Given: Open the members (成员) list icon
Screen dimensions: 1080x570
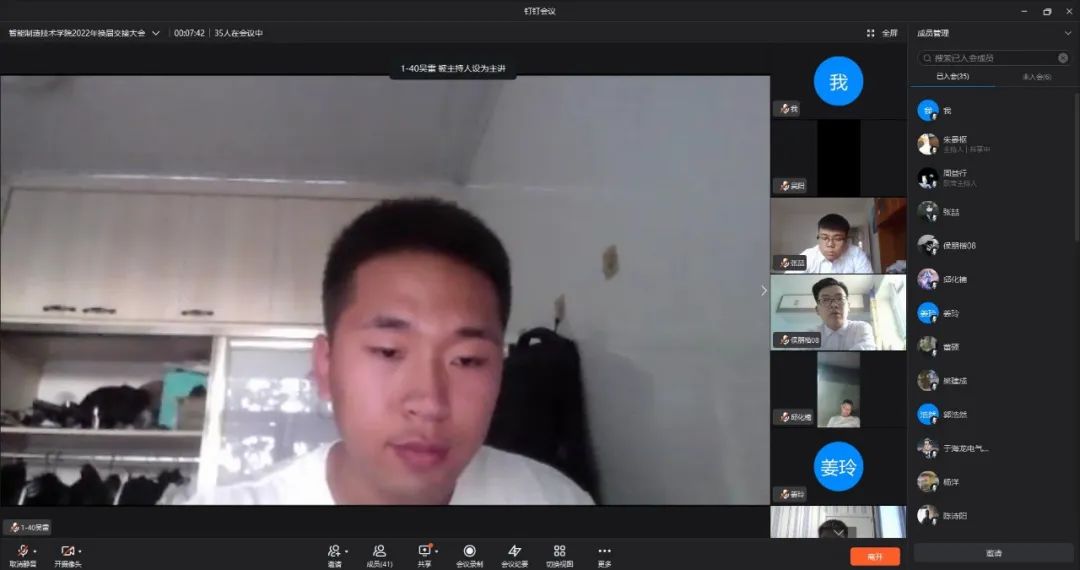Looking at the screenshot, I should tap(380, 551).
